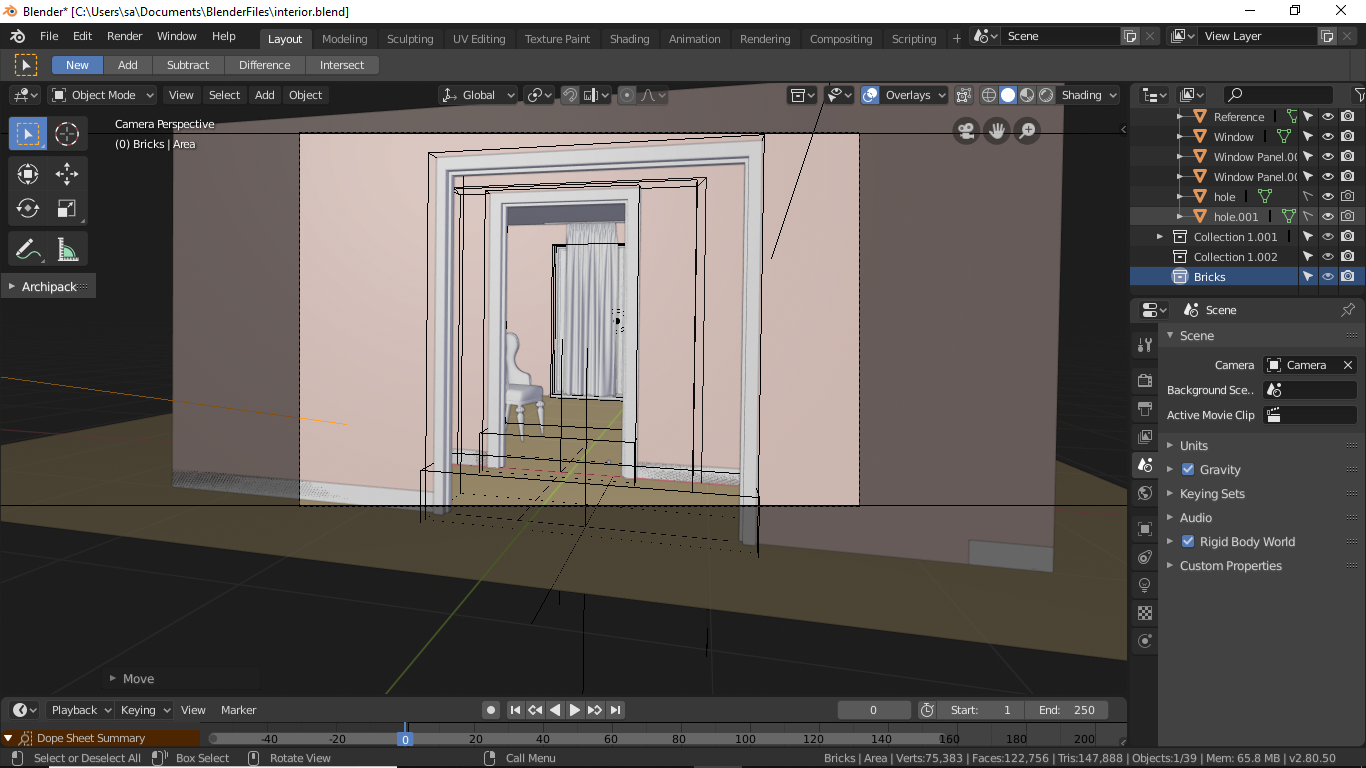Activate the Annotate pencil tool
Image resolution: width=1366 pixels, height=768 pixels.
[x=27, y=248]
